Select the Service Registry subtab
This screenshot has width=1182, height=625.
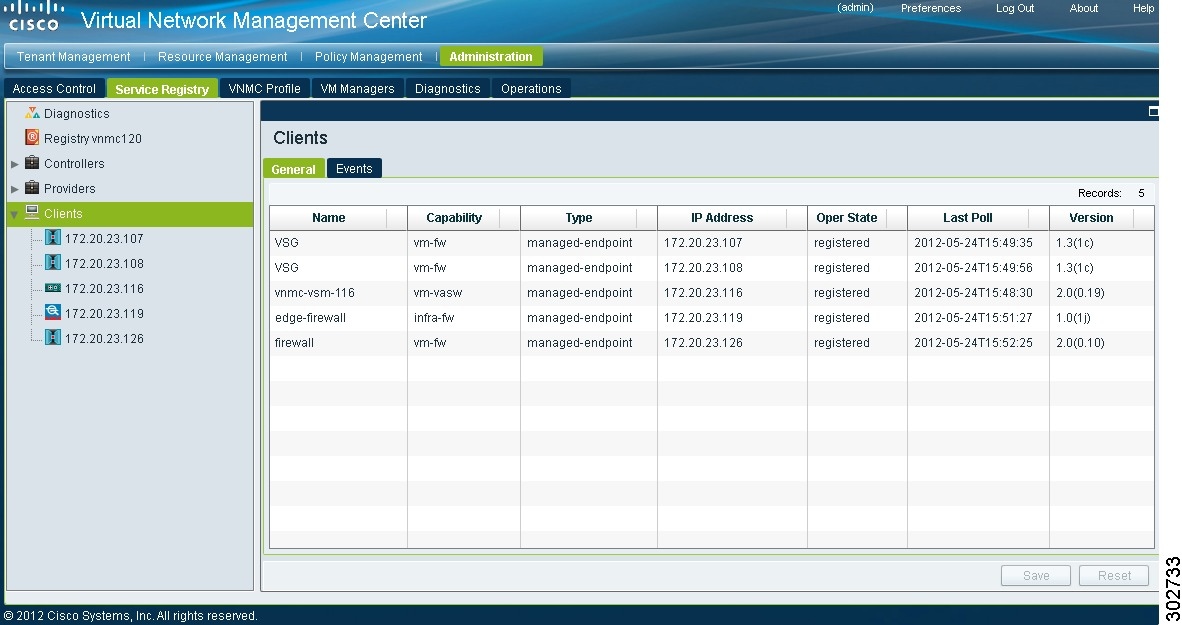coord(162,88)
